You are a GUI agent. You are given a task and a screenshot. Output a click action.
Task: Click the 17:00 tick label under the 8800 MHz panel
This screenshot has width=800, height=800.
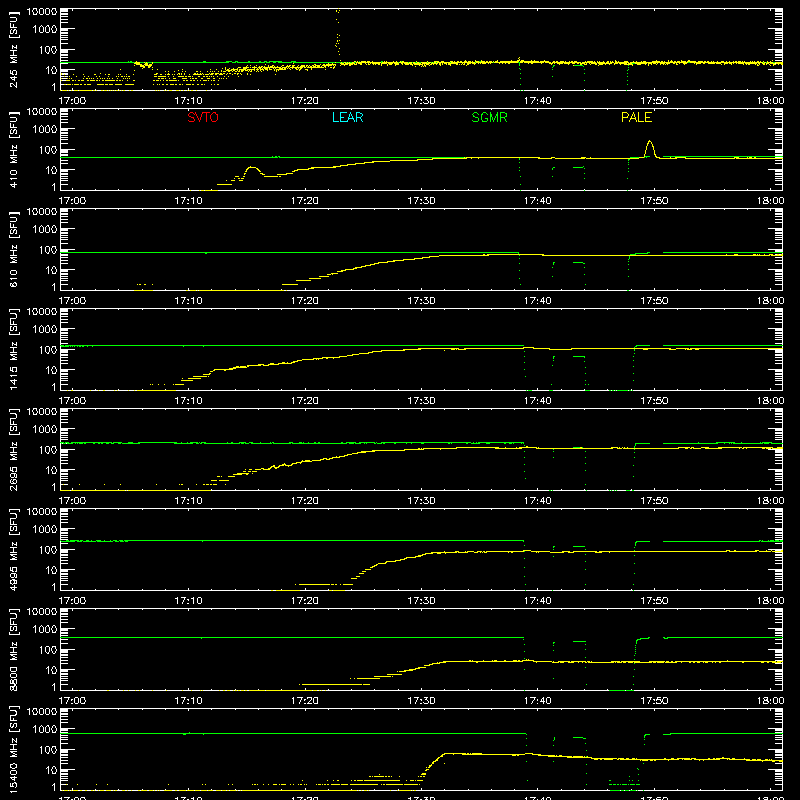[72, 701]
